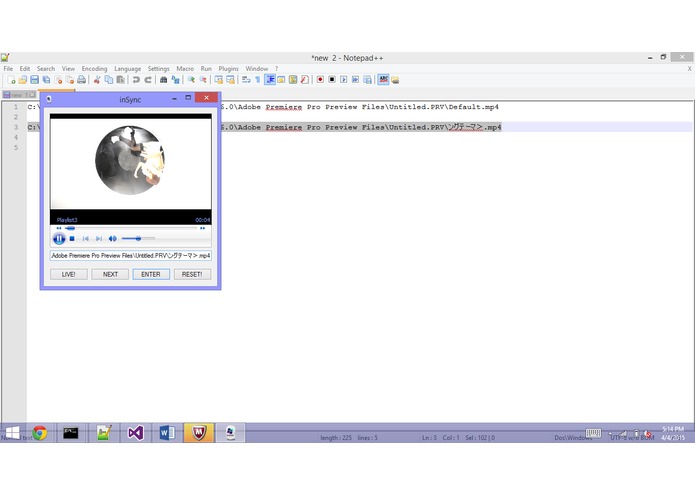Toggle synchronize horizontal scrolling icon
The image size is (695, 494).
pos(230,80)
